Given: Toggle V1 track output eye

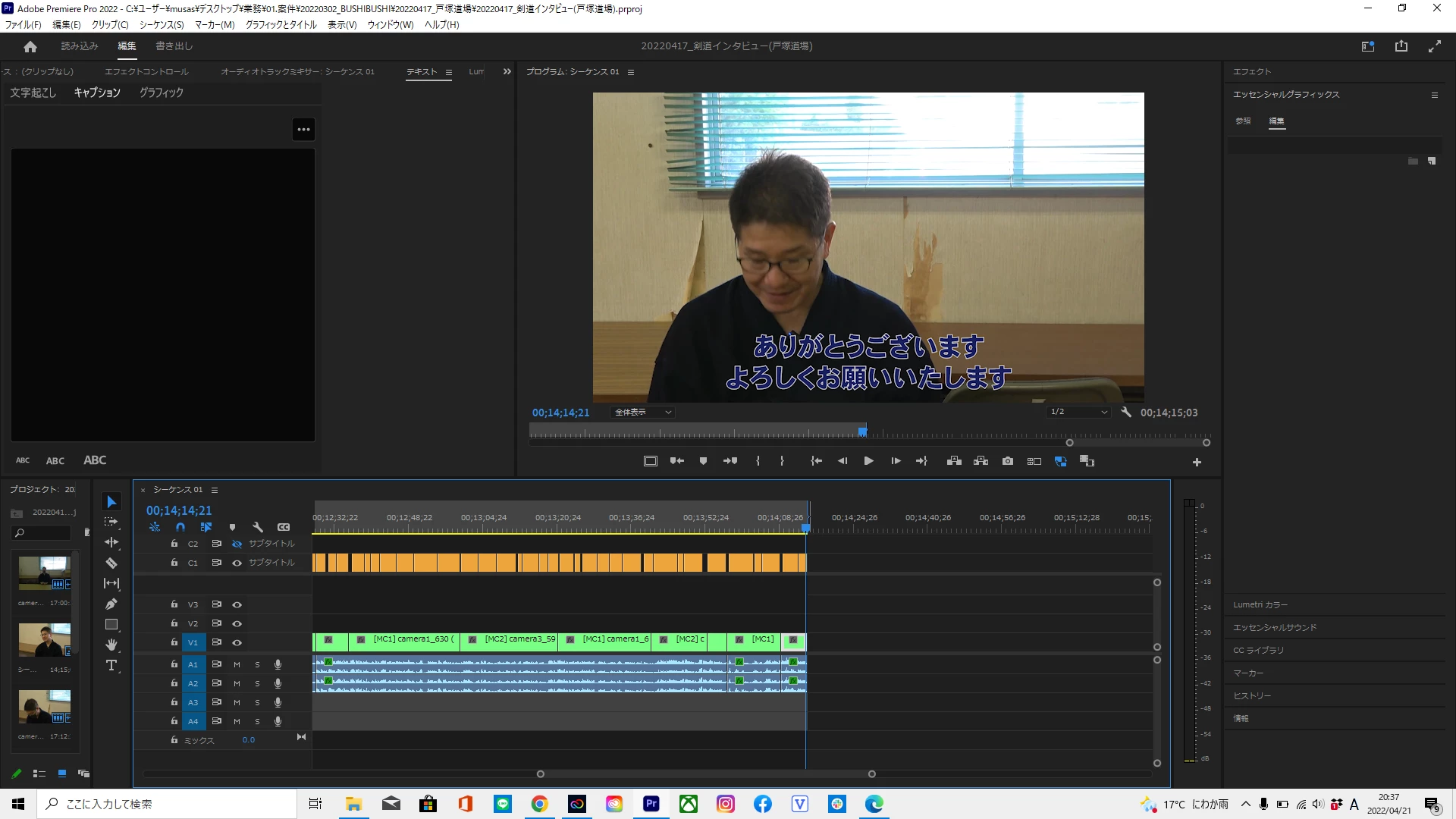Looking at the screenshot, I should tap(237, 642).
